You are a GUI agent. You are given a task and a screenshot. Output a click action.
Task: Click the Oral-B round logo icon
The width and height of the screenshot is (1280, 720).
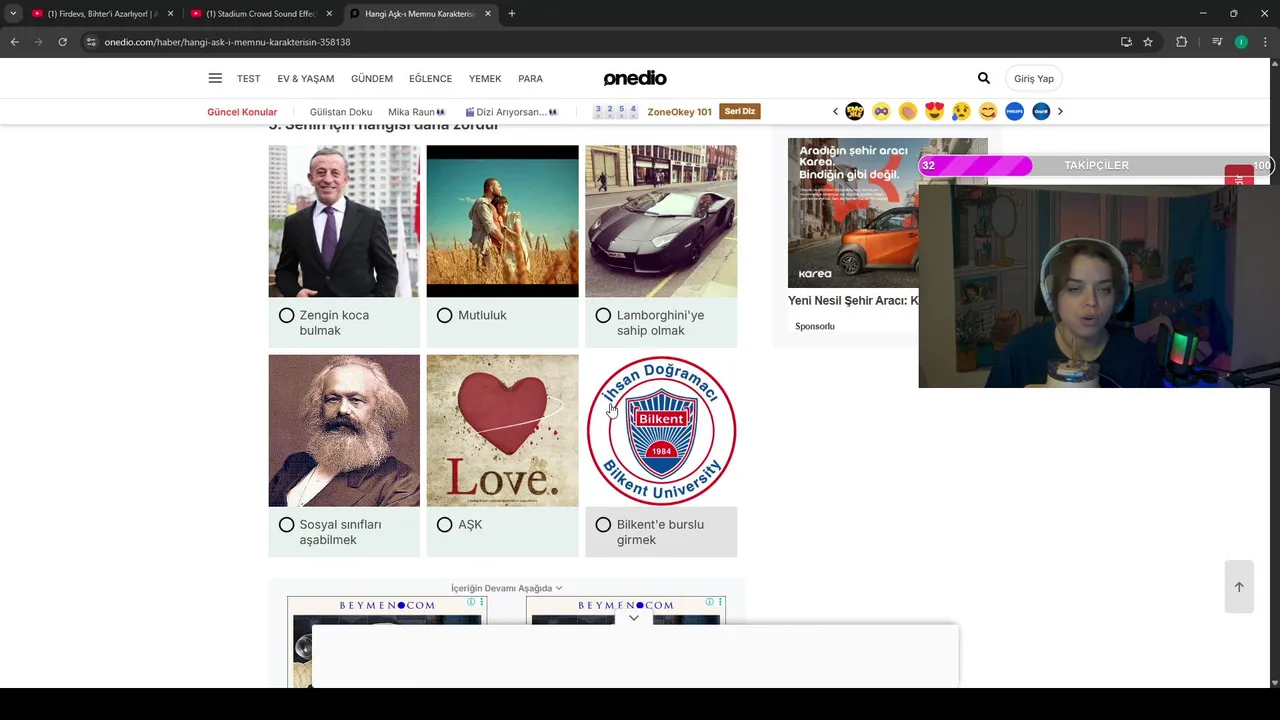pyautogui.click(x=1041, y=111)
